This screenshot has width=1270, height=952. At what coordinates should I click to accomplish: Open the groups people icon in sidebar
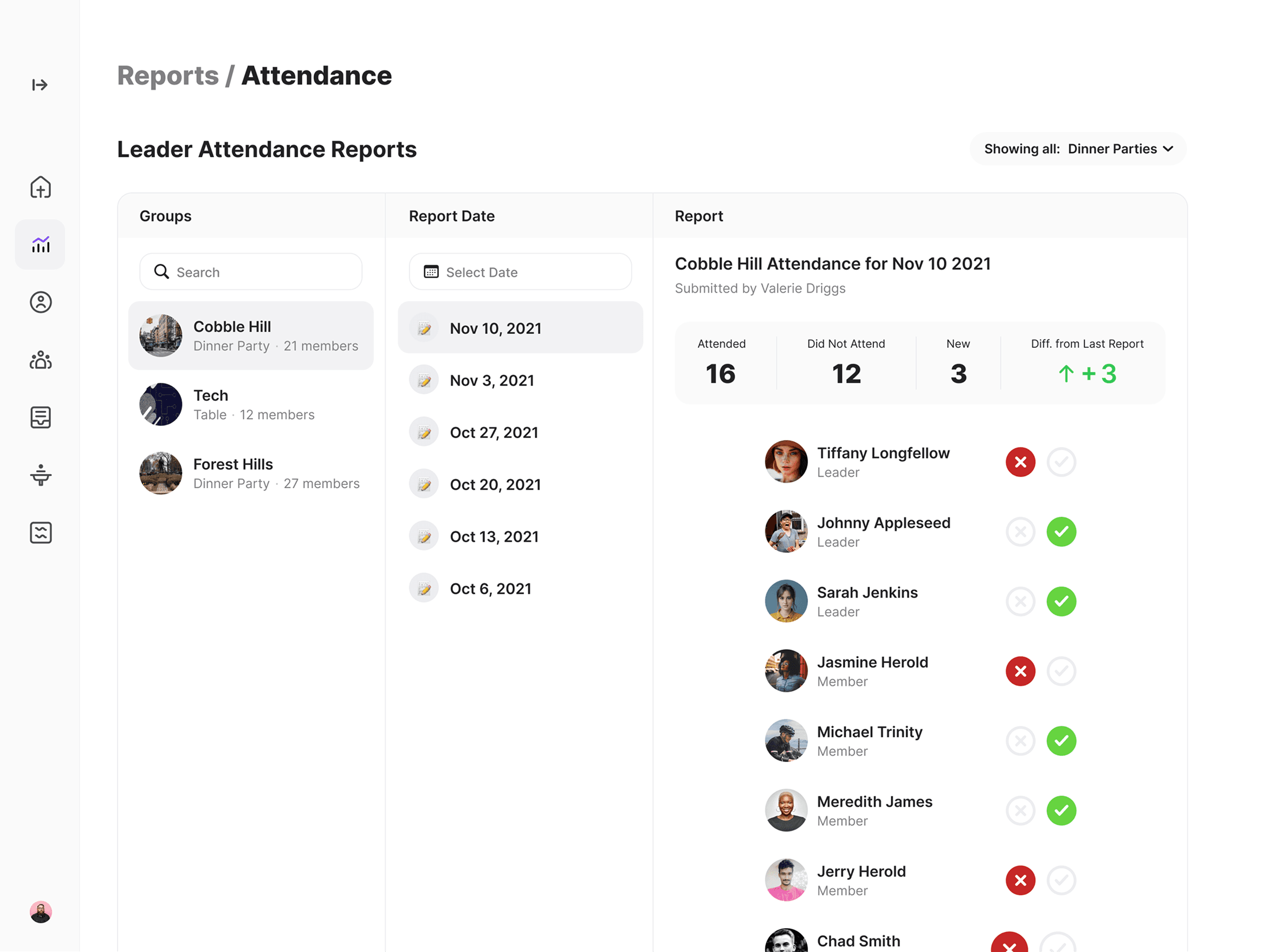[x=40, y=360]
